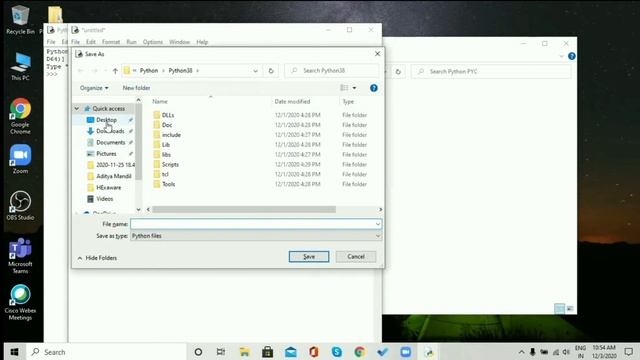Viewport: 640px width, 360px height.
Task: Create a New folder
Action: (136, 88)
